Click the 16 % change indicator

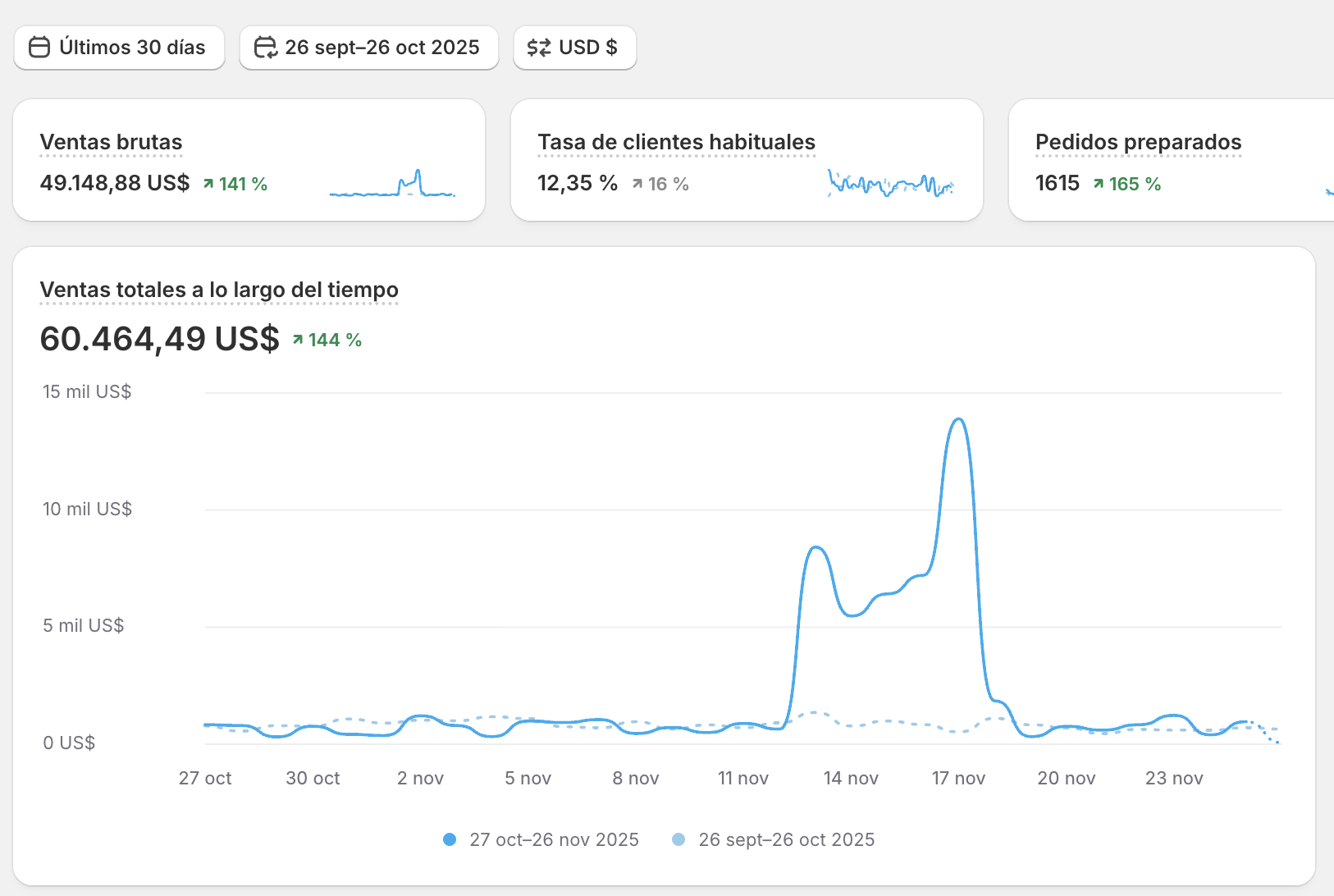(x=660, y=184)
